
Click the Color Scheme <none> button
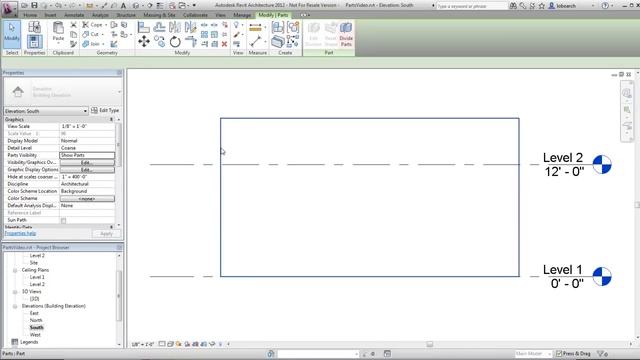click(x=87, y=198)
